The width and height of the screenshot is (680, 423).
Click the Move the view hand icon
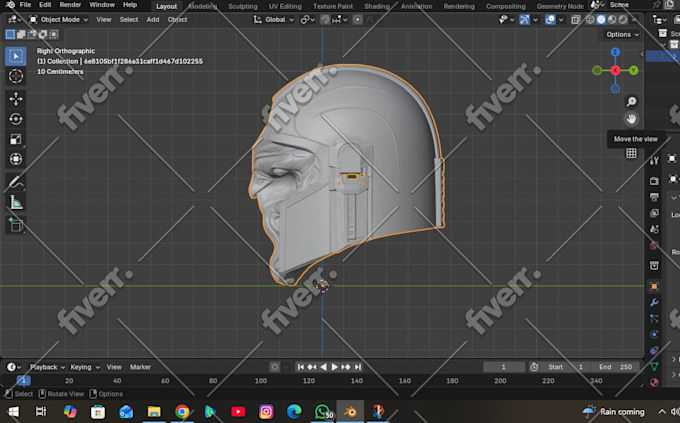[x=631, y=118]
